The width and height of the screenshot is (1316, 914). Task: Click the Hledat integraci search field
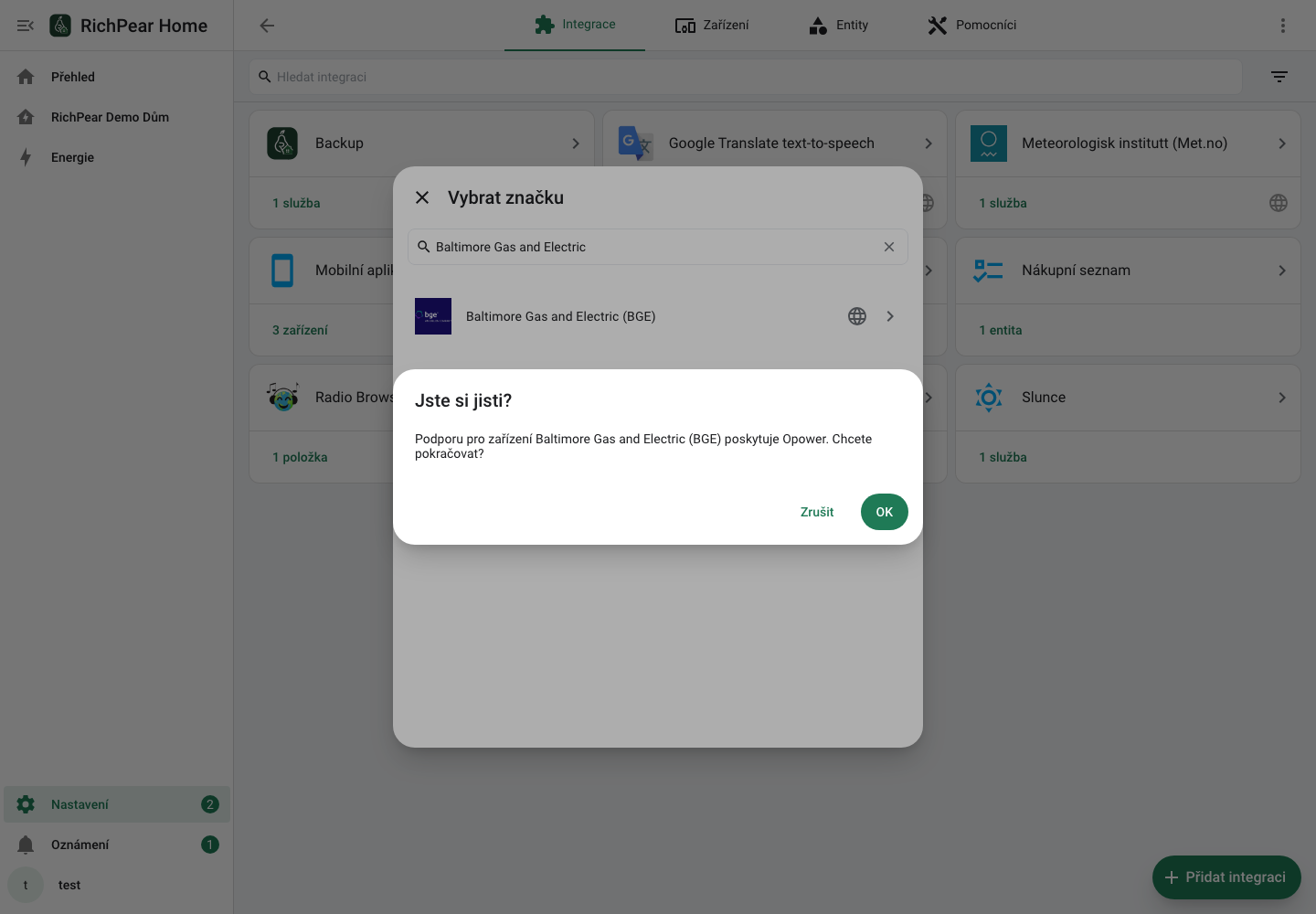click(746, 77)
